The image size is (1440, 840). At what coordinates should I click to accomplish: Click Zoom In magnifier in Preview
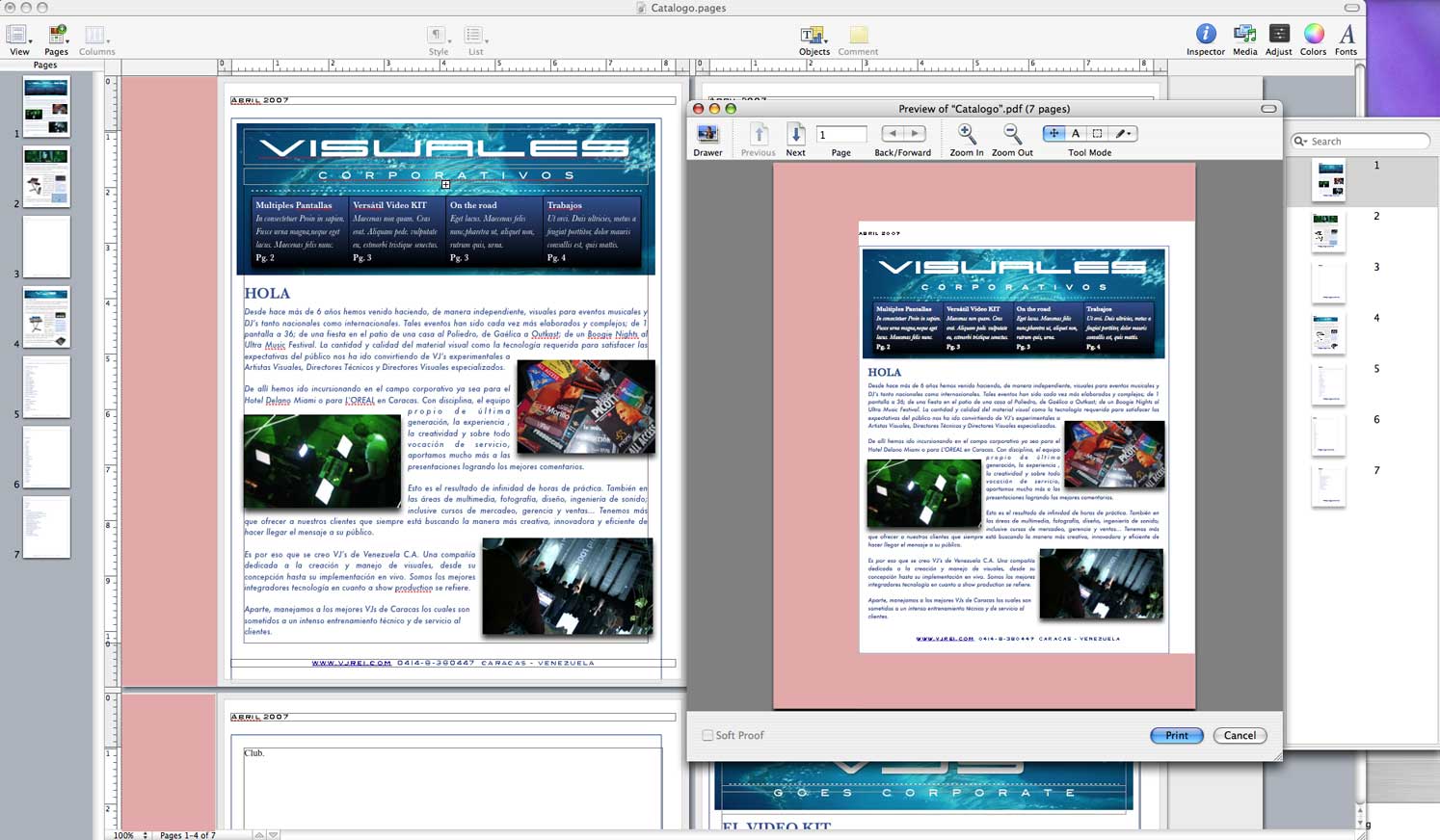tap(967, 134)
